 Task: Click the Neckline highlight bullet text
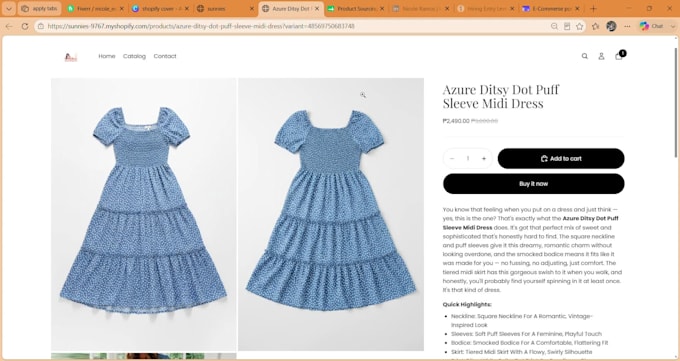click(x=522, y=321)
